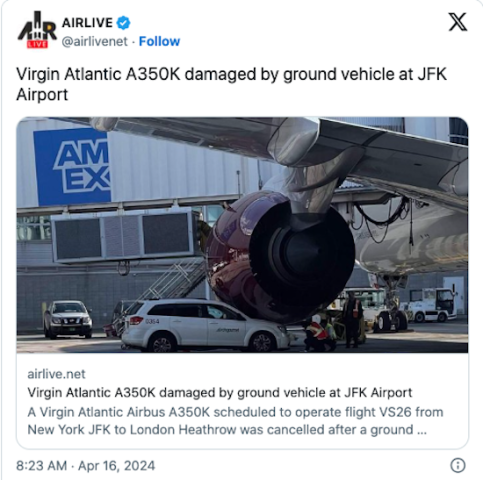Follow the AIRLIVE account

pyautogui.click(x=159, y=41)
